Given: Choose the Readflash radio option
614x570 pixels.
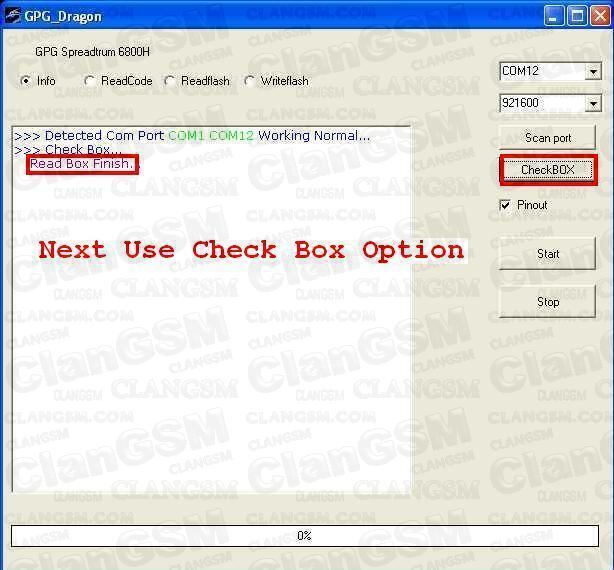Looking at the screenshot, I should point(170,81).
